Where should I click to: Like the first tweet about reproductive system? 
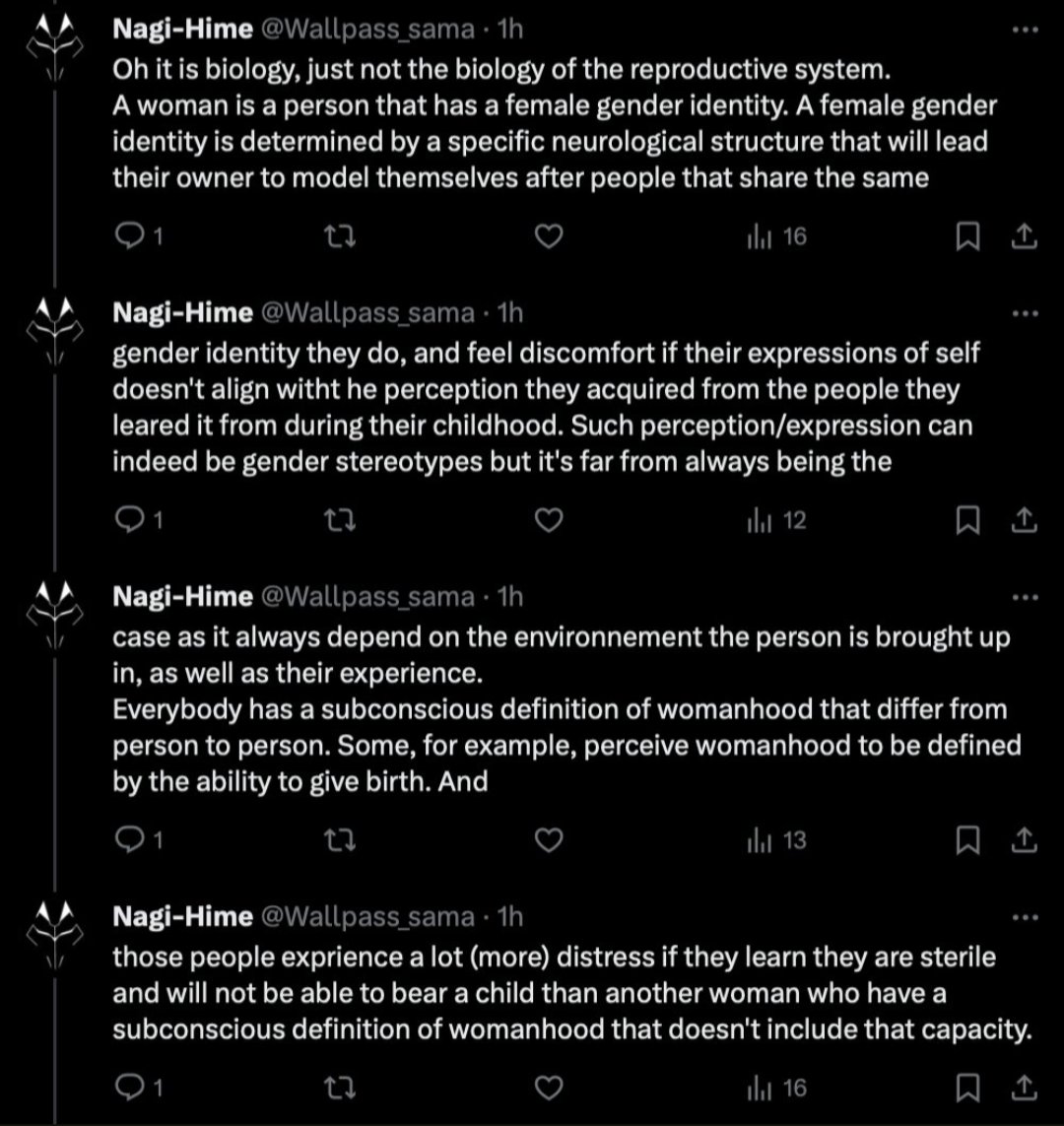549,235
